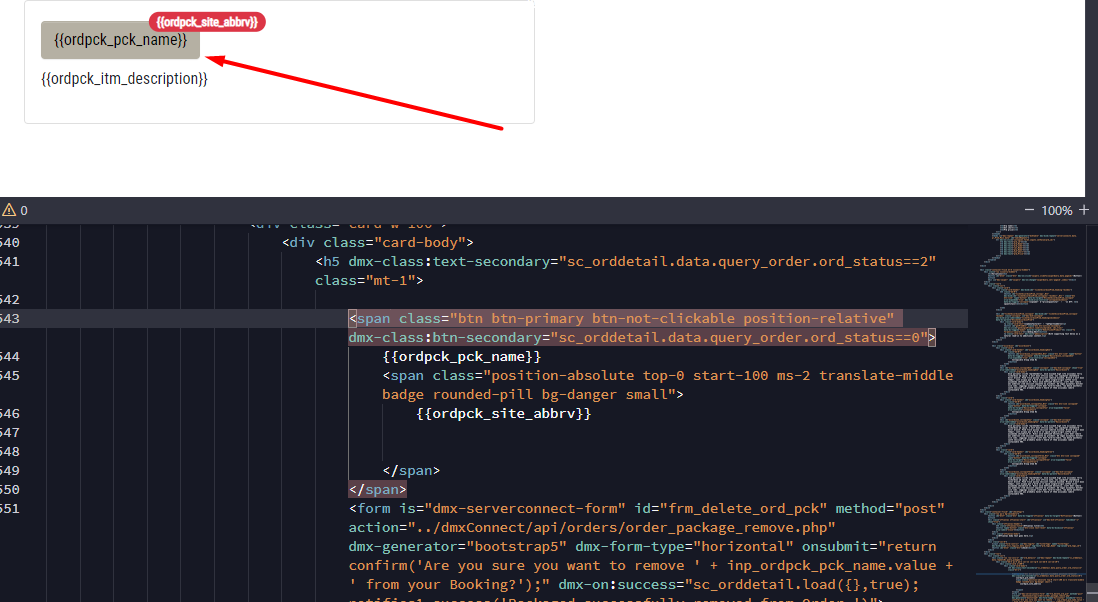Click the code minimap on the right
The image size is (1098, 602).
1035,400
